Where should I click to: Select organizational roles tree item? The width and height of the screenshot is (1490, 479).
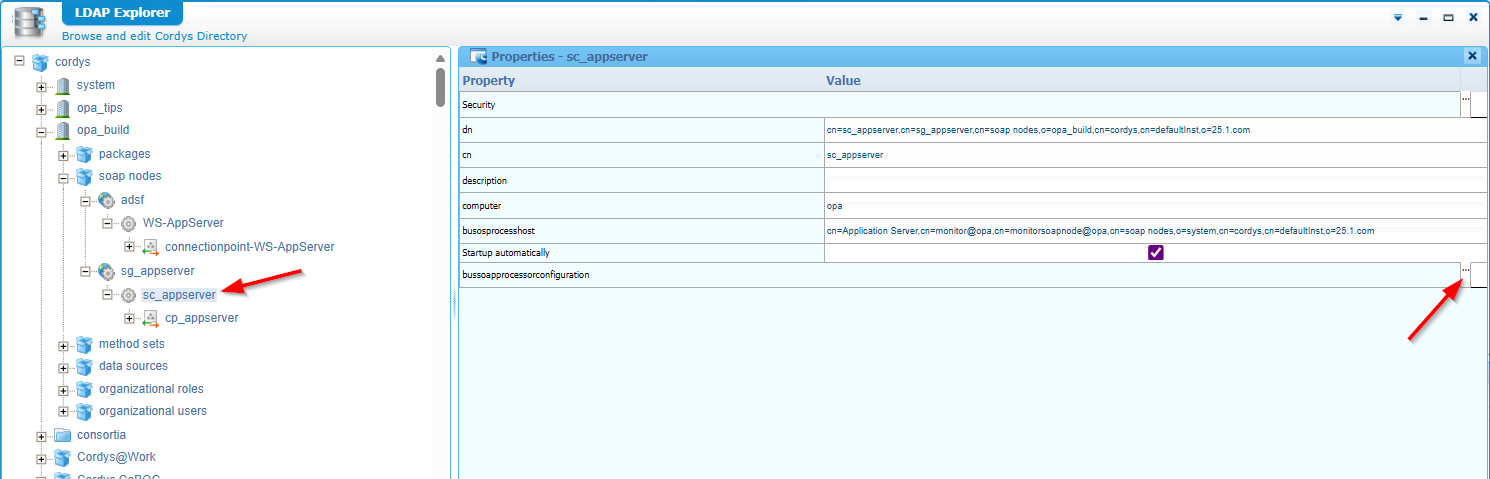pos(151,389)
